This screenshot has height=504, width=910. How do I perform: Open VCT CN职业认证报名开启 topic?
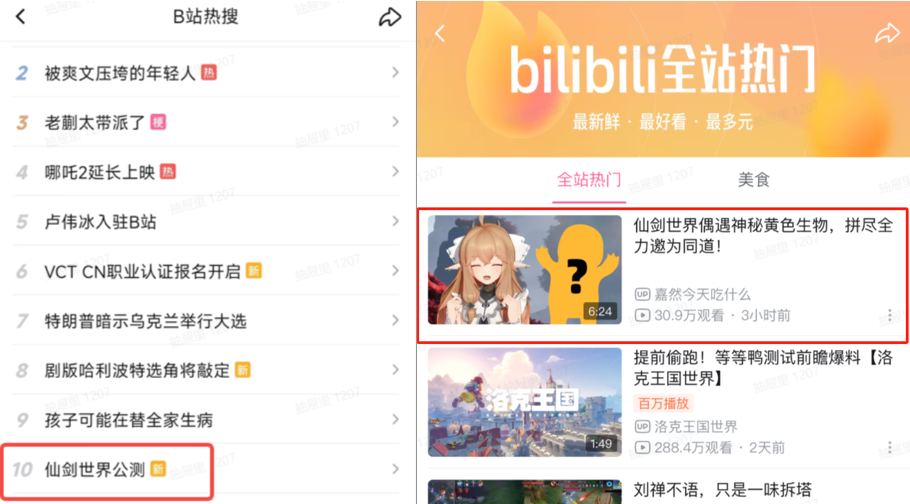[x=207, y=271]
